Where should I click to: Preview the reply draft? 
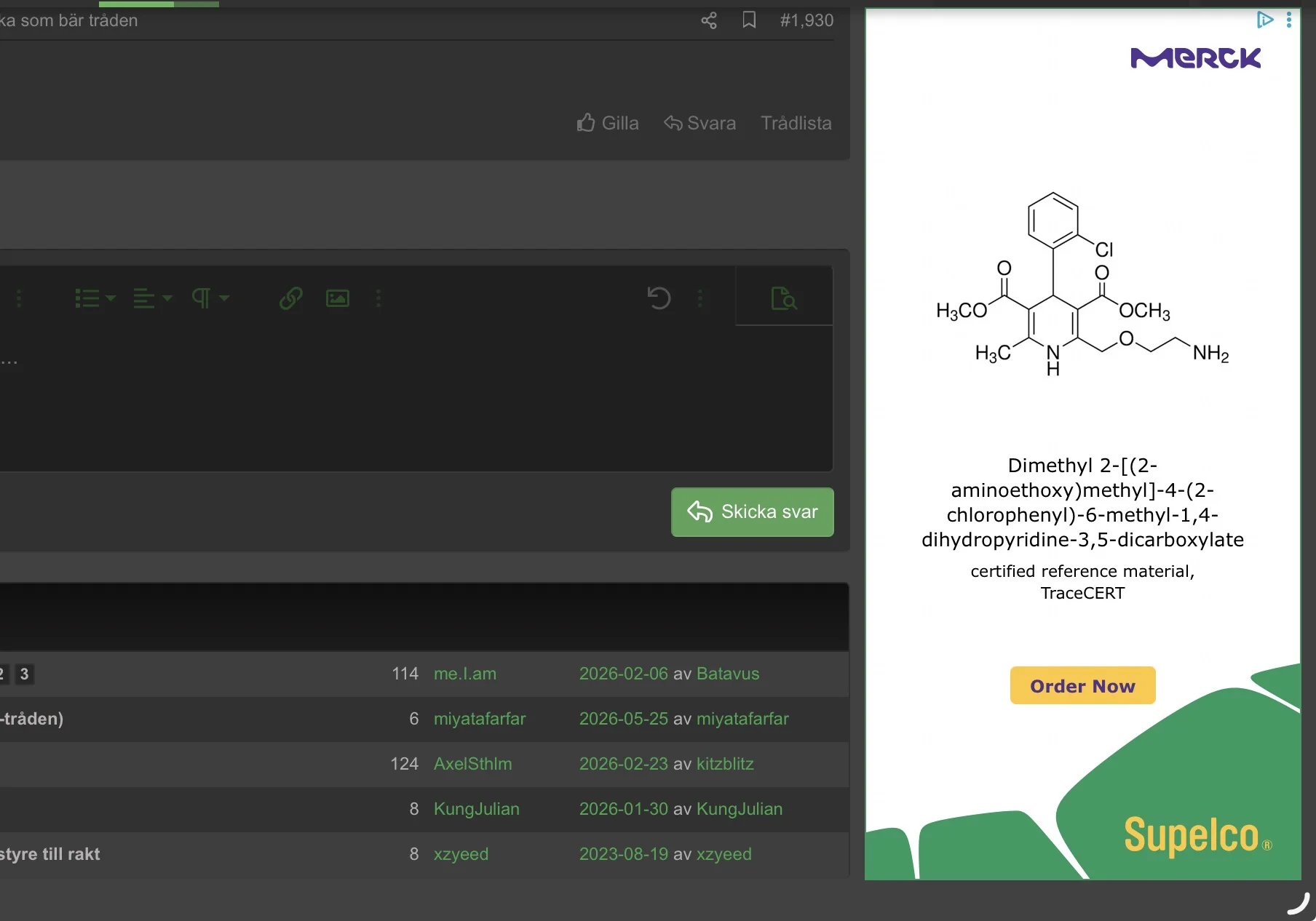tap(784, 298)
